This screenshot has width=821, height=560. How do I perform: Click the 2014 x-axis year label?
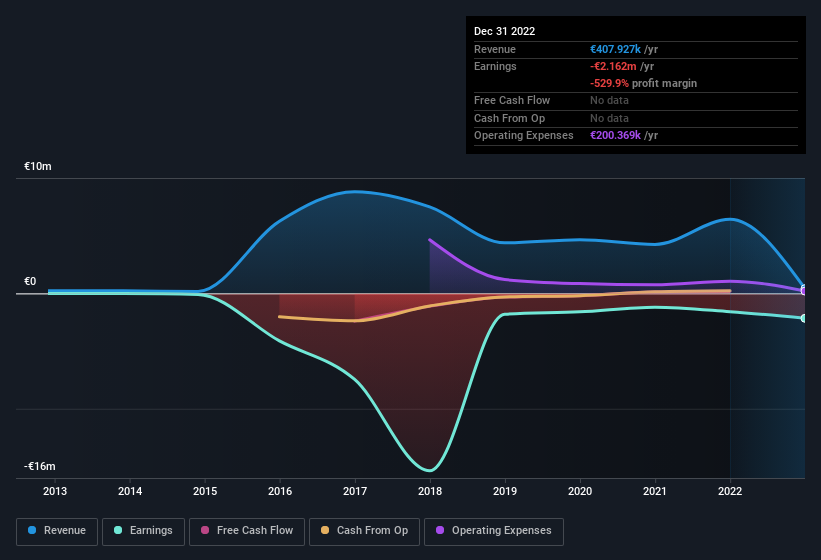pos(130,491)
